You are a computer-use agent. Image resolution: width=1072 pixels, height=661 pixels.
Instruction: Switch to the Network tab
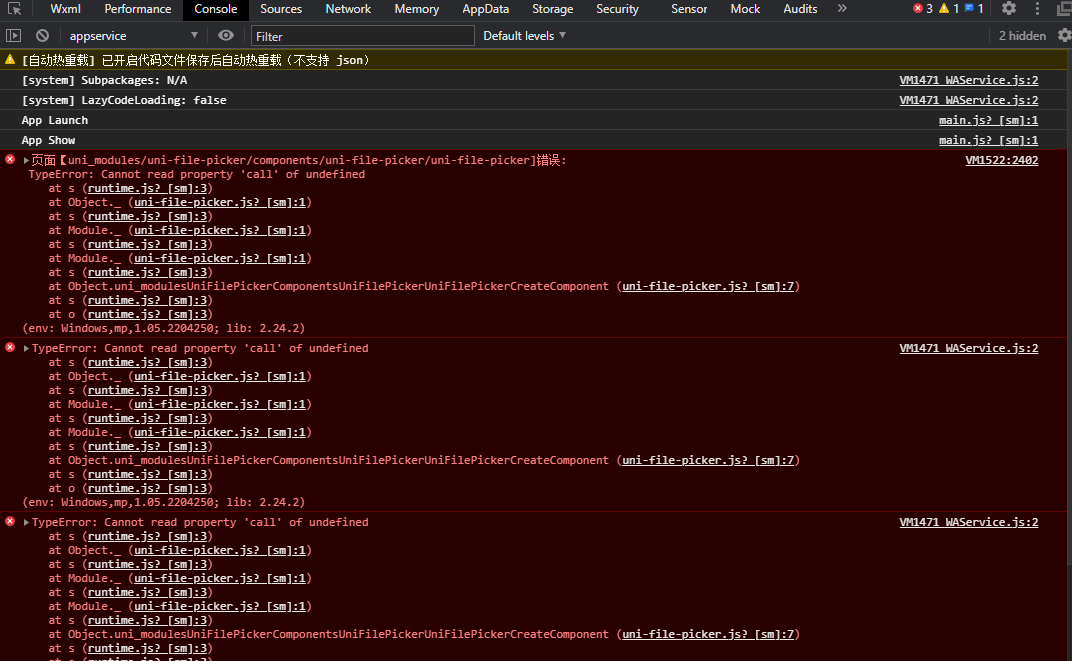click(348, 9)
